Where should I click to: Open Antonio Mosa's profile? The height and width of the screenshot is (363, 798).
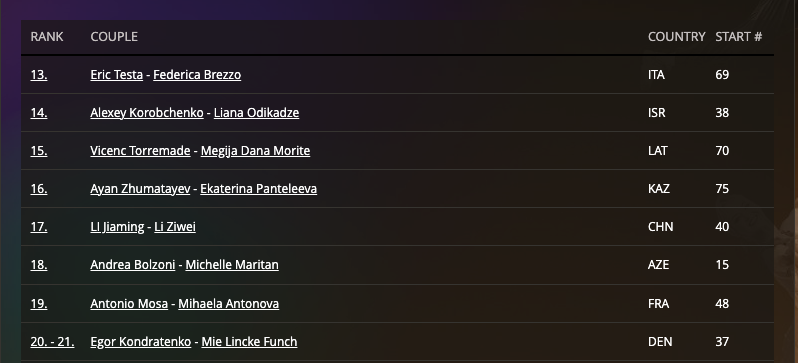pos(129,304)
